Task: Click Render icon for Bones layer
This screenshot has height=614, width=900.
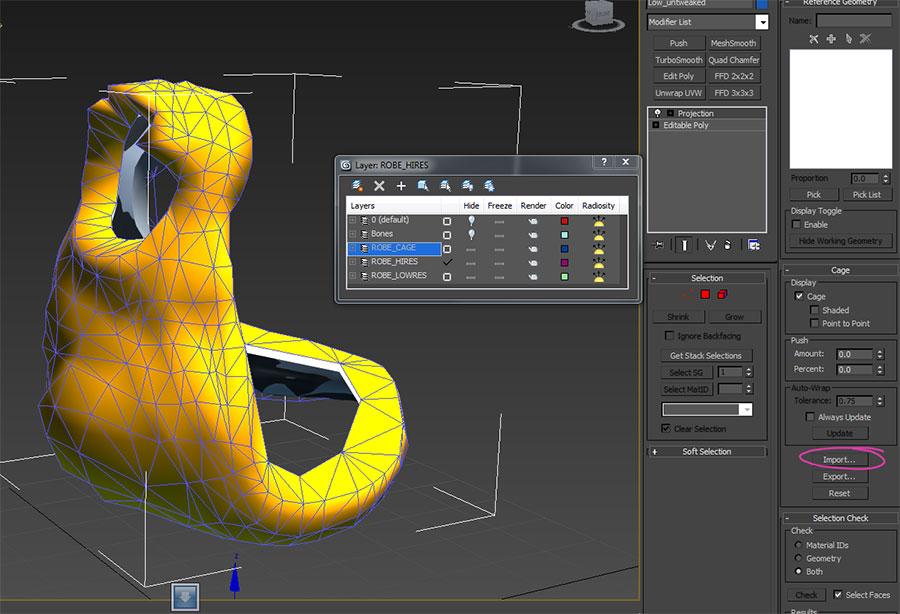Action: click(533, 235)
